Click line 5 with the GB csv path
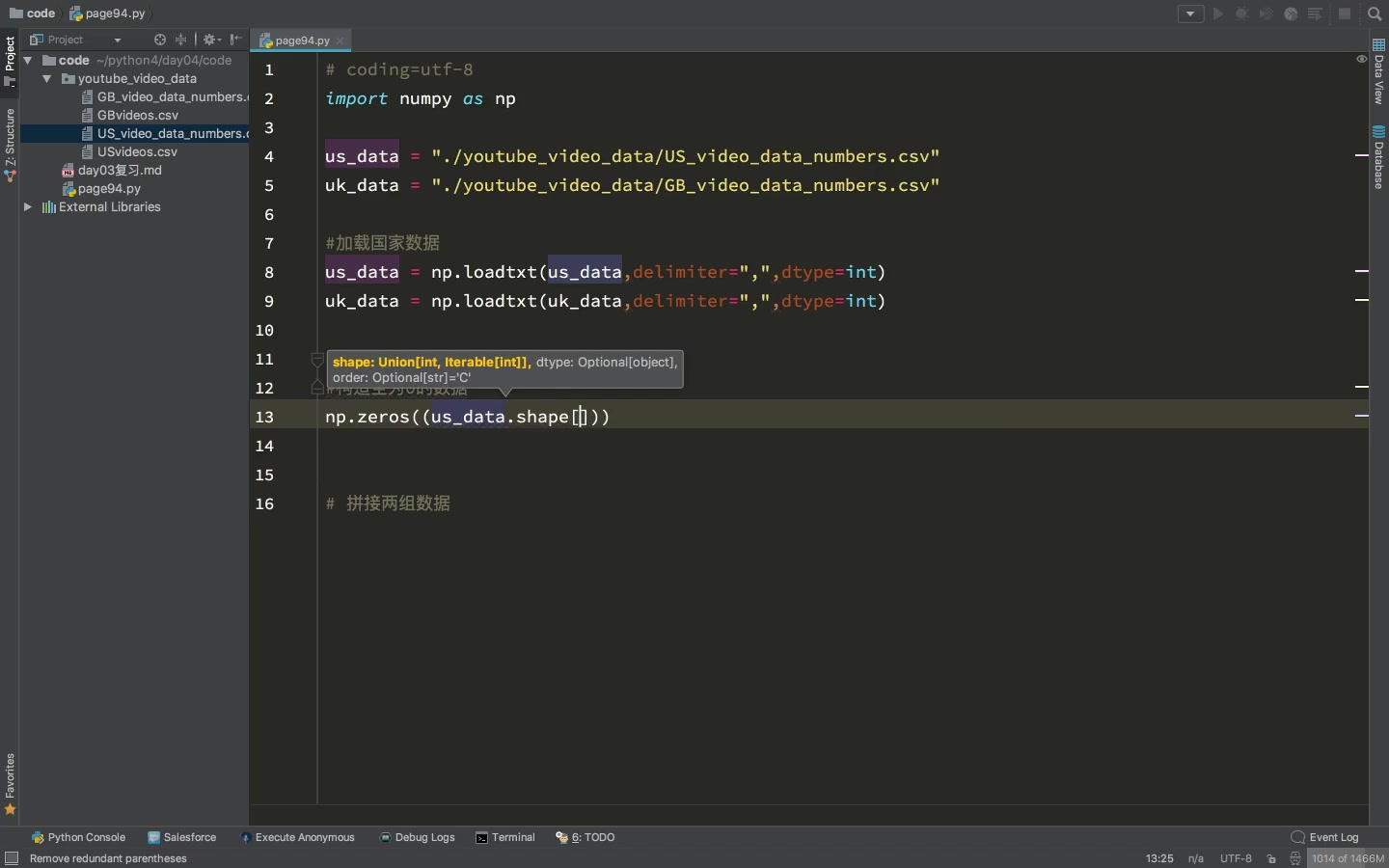 [x=632, y=185]
